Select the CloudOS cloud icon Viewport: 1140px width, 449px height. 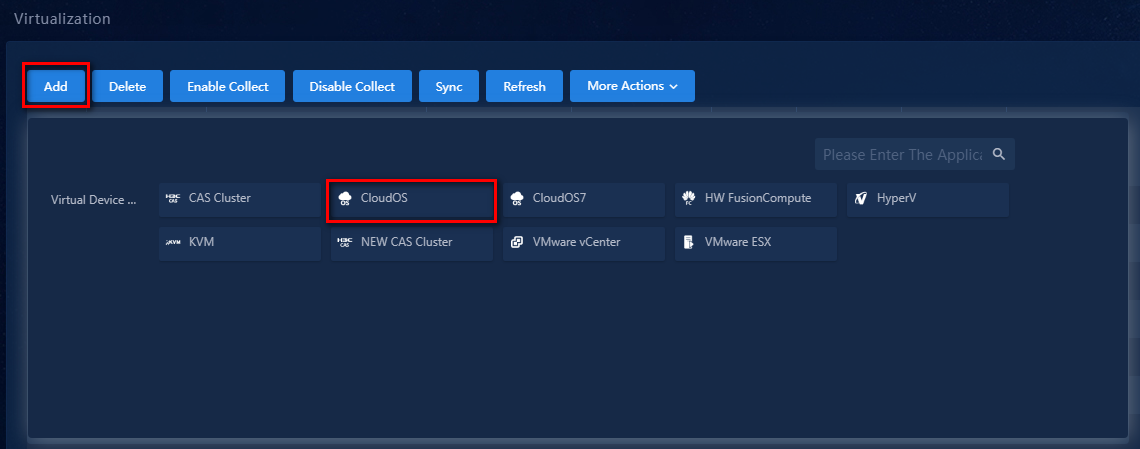[x=345, y=198]
